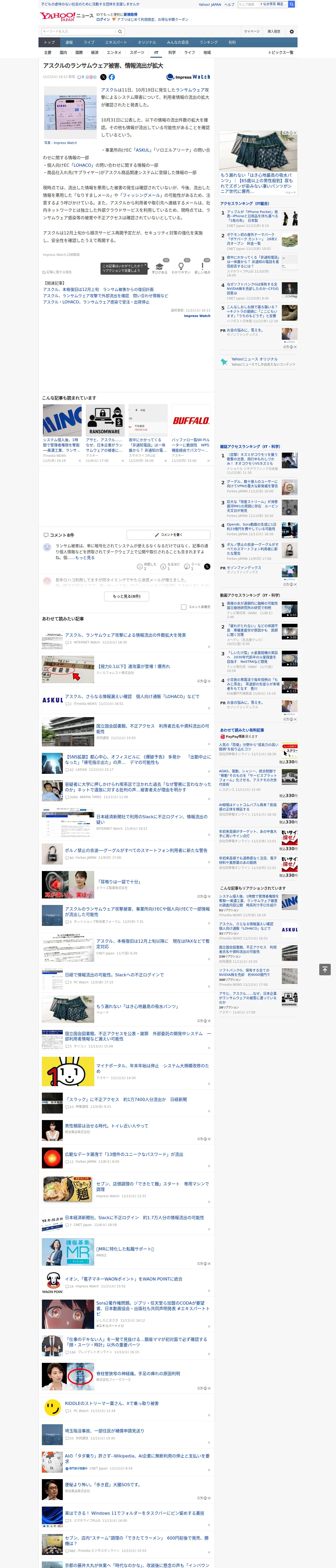Screen dimensions: 336x1568
Task: Select the 科学 category
Action: pyautogui.click(x=172, y=52)
